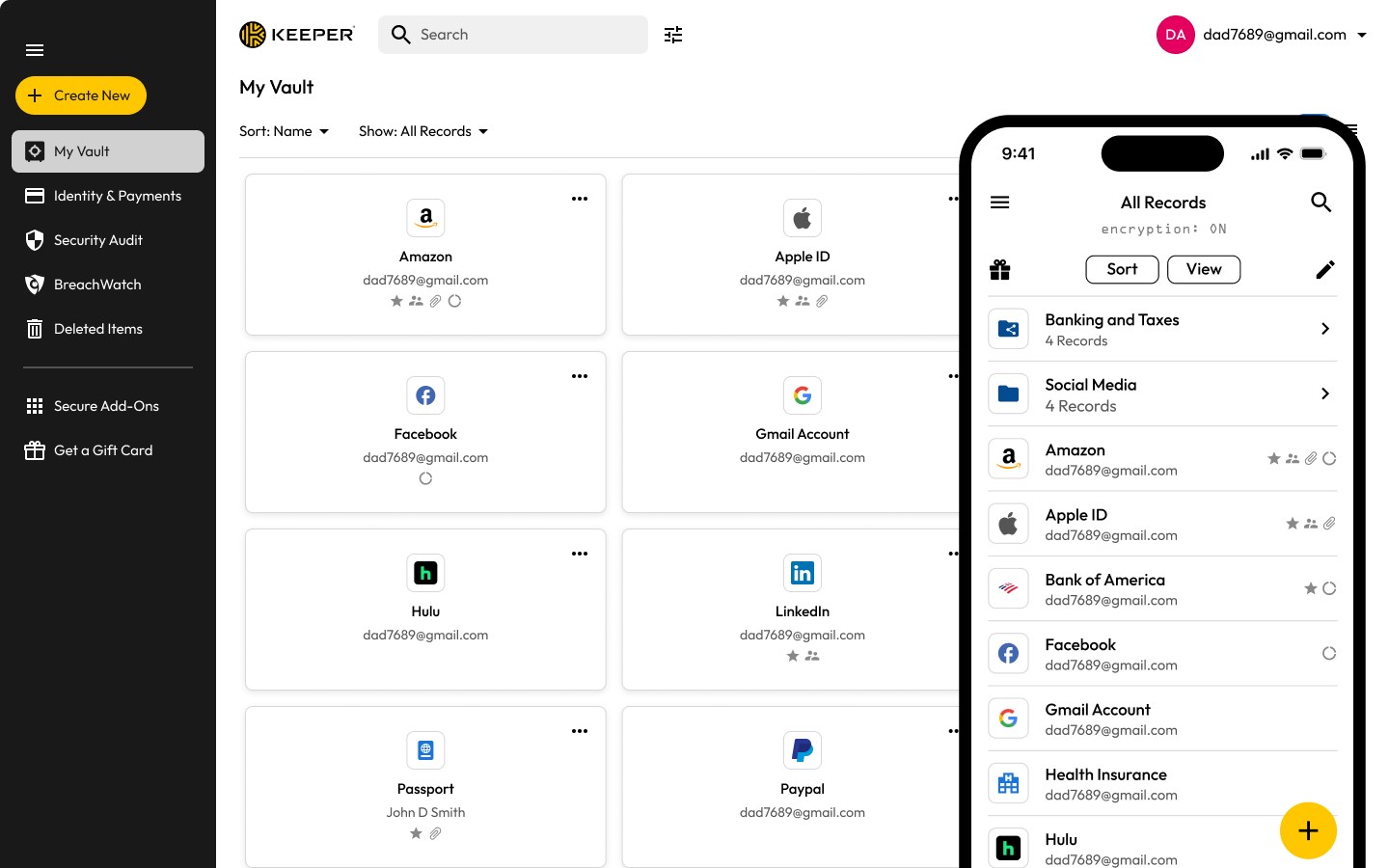
Task: Open search filter settings next to search bar
Action: 672,34
